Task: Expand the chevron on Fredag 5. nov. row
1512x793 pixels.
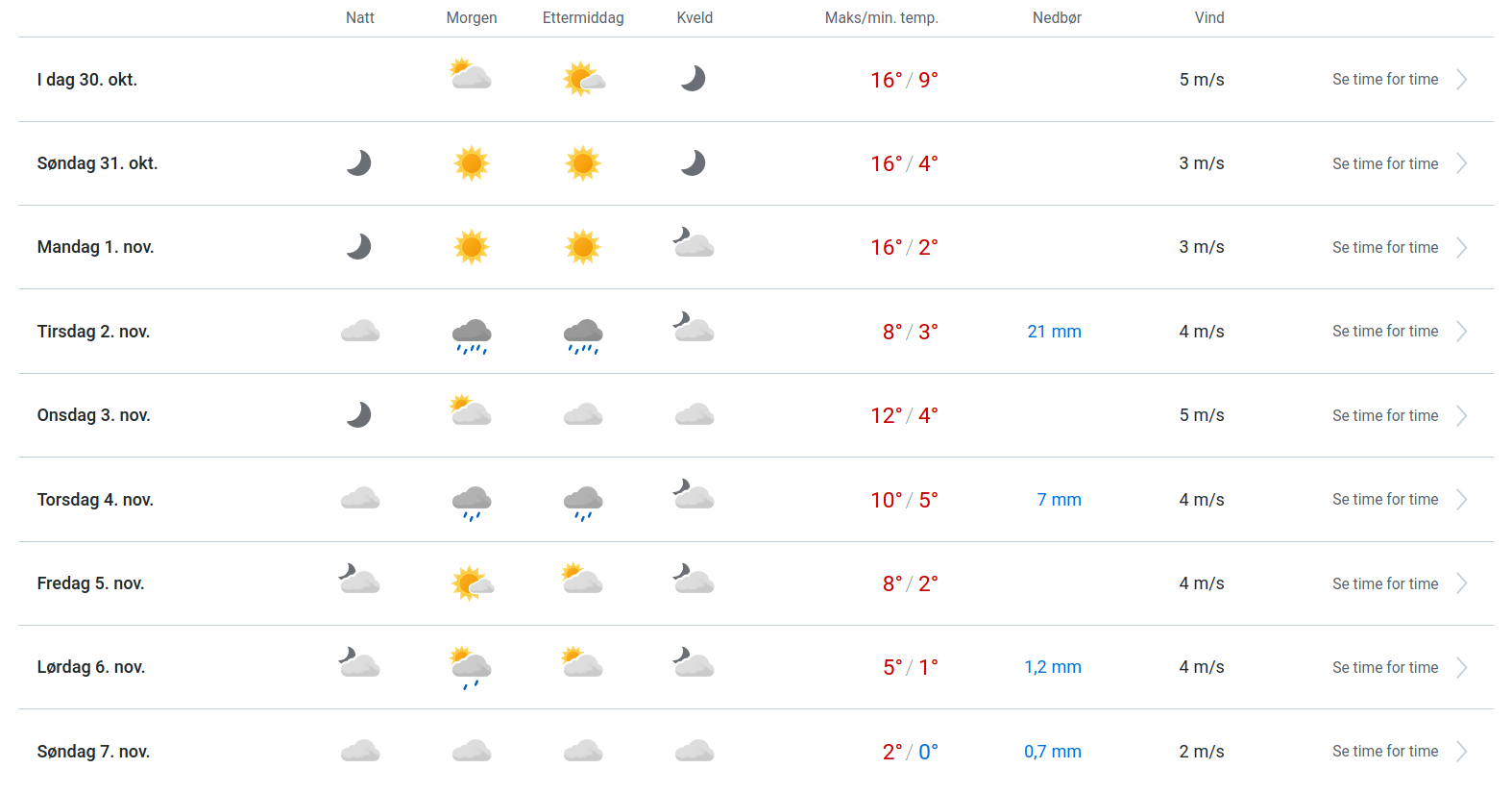Action: click(x=1461, y=583)
